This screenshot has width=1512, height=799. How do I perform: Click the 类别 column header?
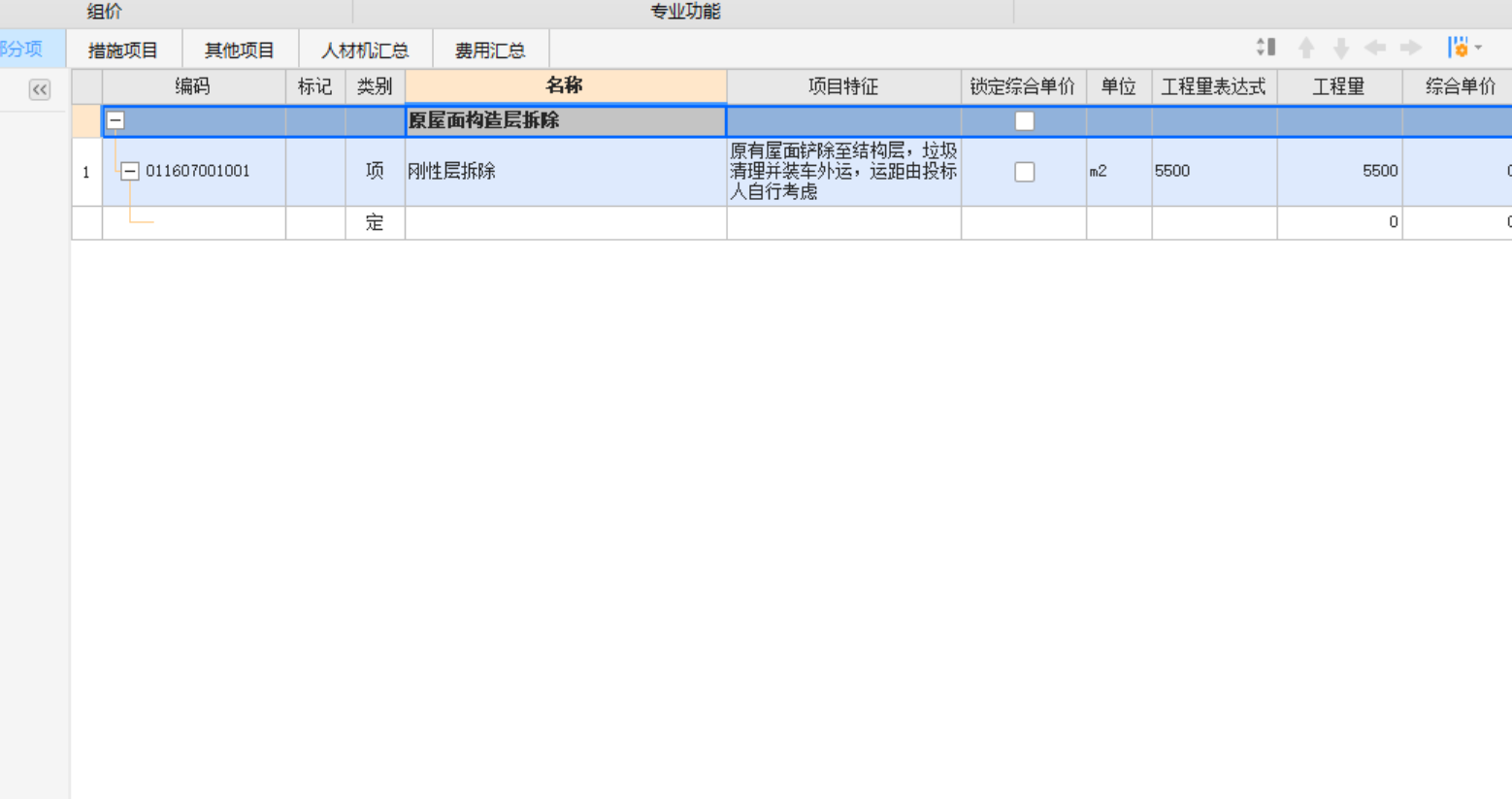pos(375,86)
